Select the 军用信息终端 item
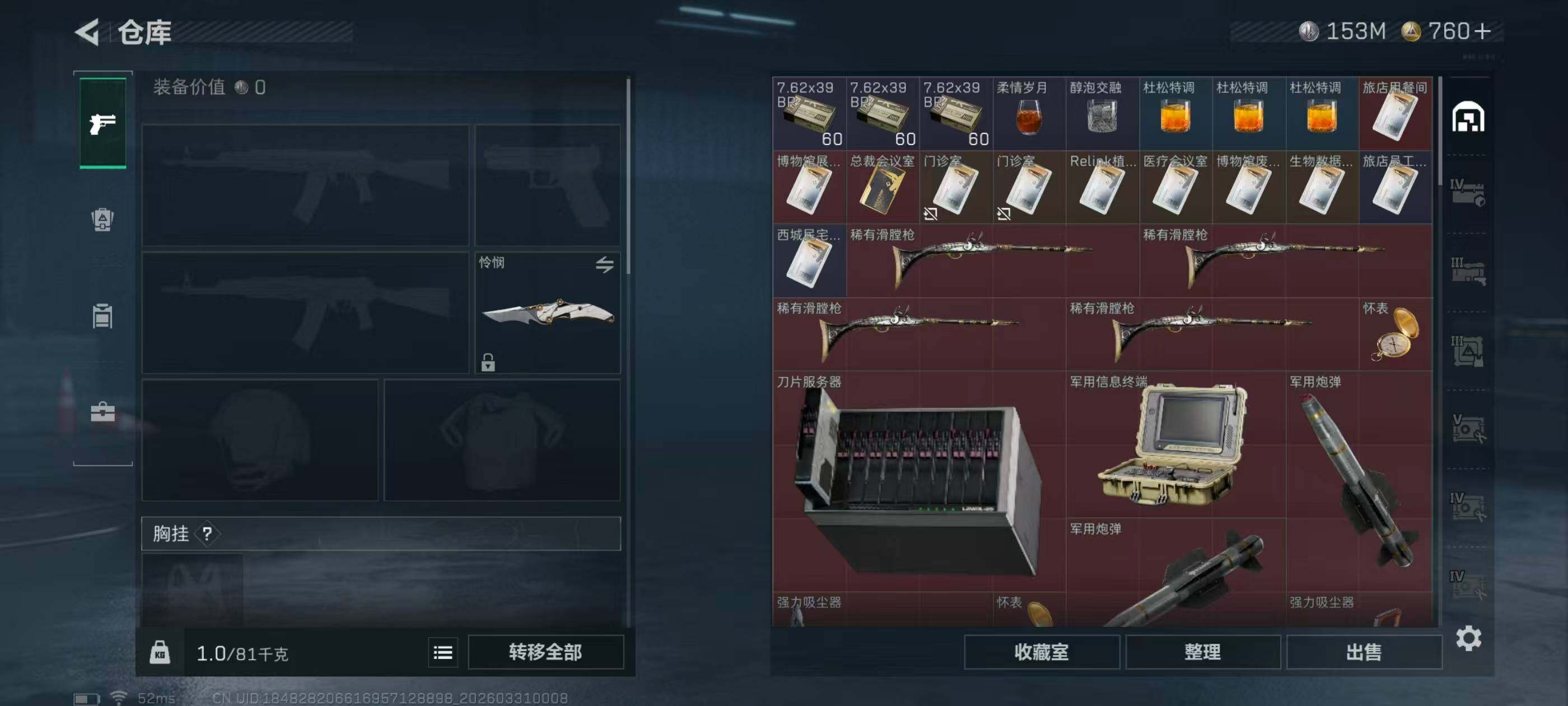 1175,445
